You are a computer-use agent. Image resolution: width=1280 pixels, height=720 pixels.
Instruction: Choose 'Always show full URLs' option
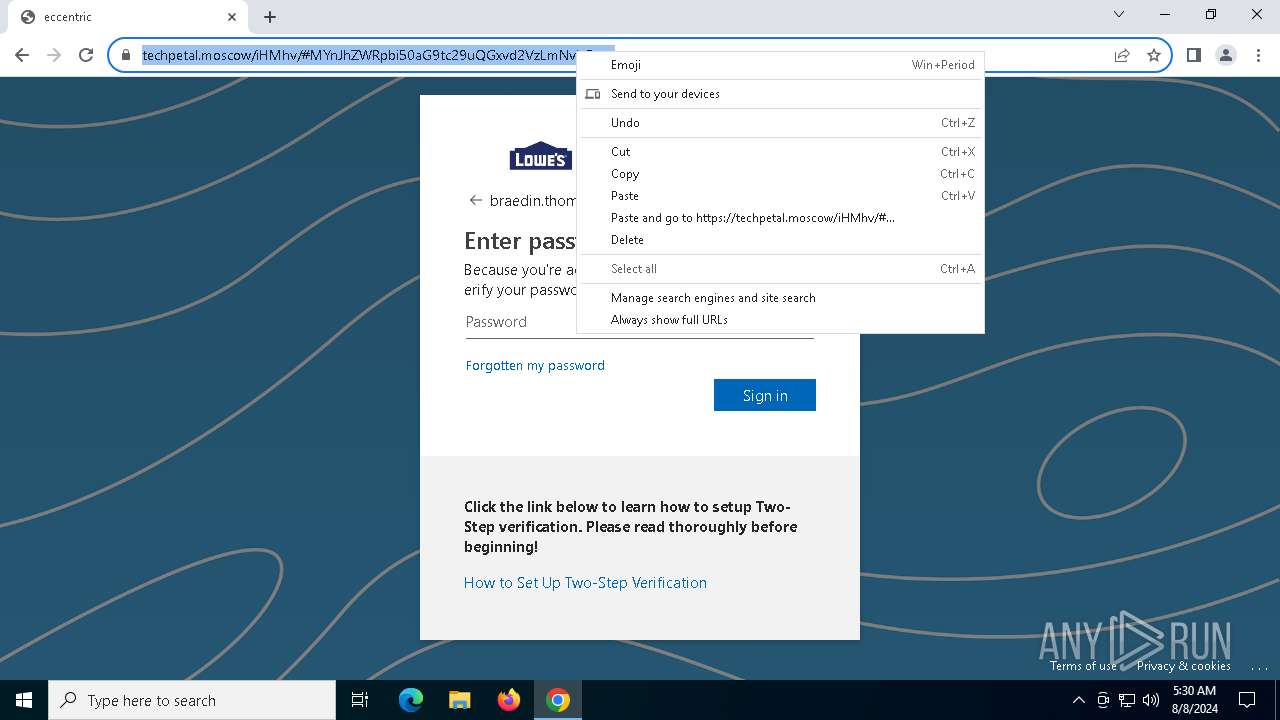[781, 320]
